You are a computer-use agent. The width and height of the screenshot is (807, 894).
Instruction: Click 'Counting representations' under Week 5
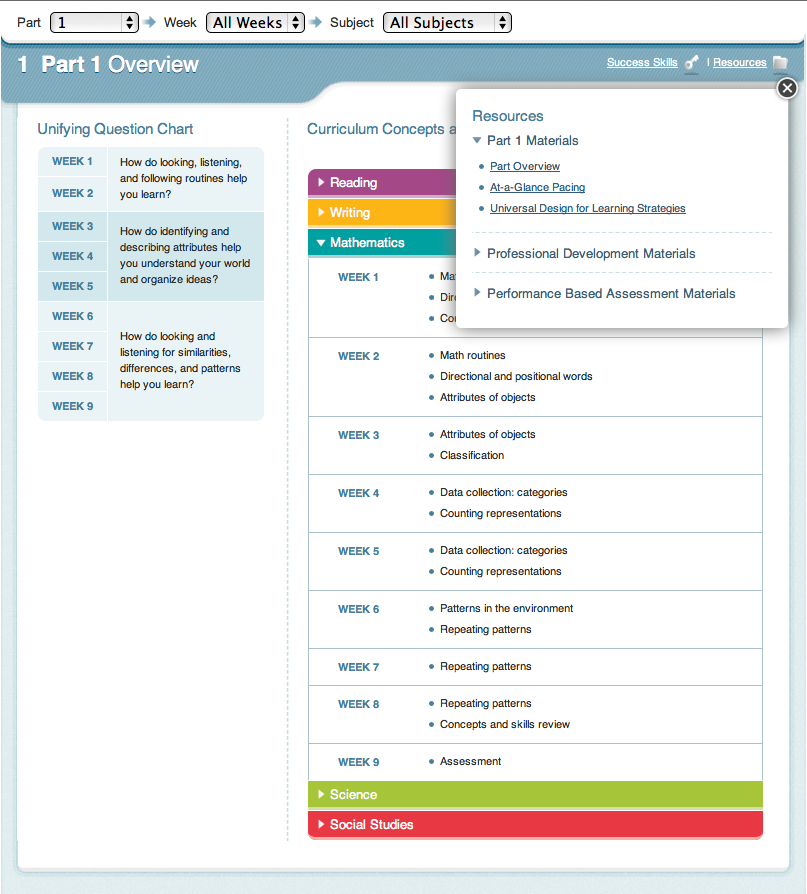coord(500,571)
